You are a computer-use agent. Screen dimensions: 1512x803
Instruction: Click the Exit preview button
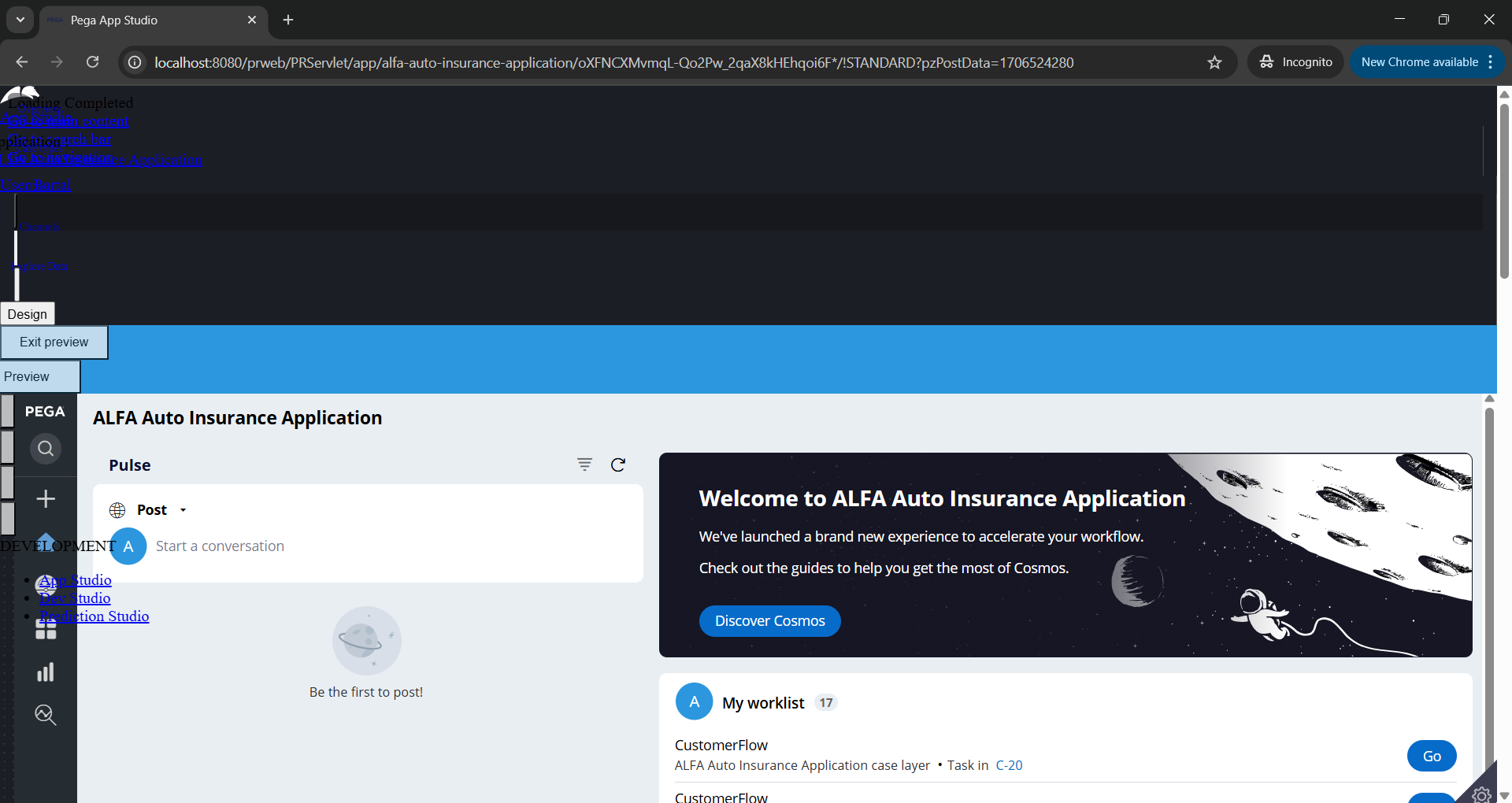(54, 342)
